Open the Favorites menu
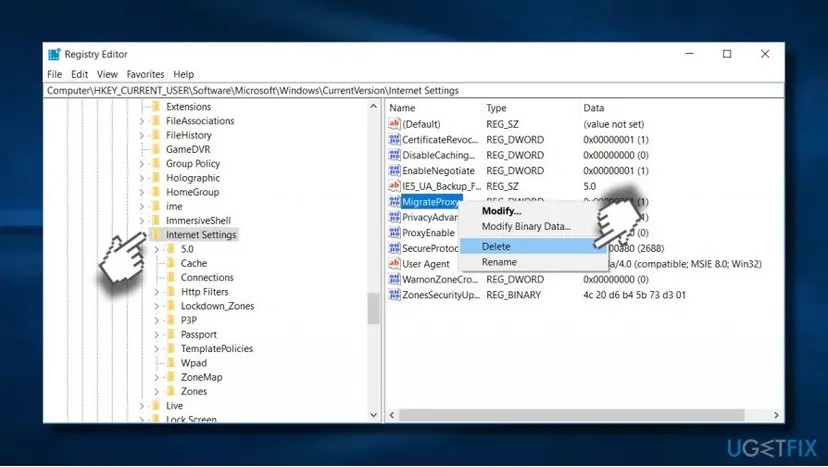This screenshot has height=467, width=828. tap(145, 74)
